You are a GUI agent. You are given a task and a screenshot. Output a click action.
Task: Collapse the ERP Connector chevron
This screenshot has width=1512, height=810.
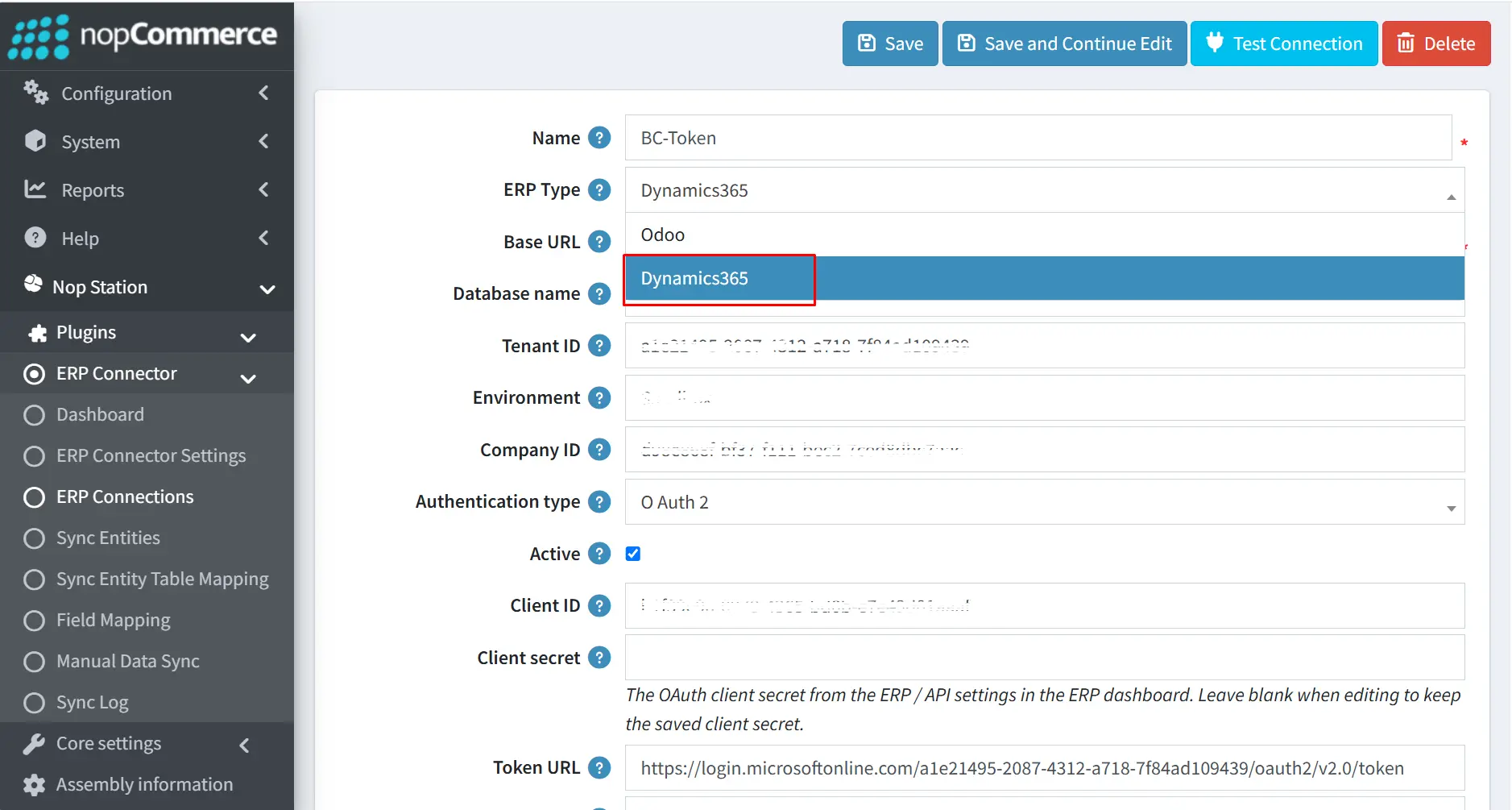248,377
